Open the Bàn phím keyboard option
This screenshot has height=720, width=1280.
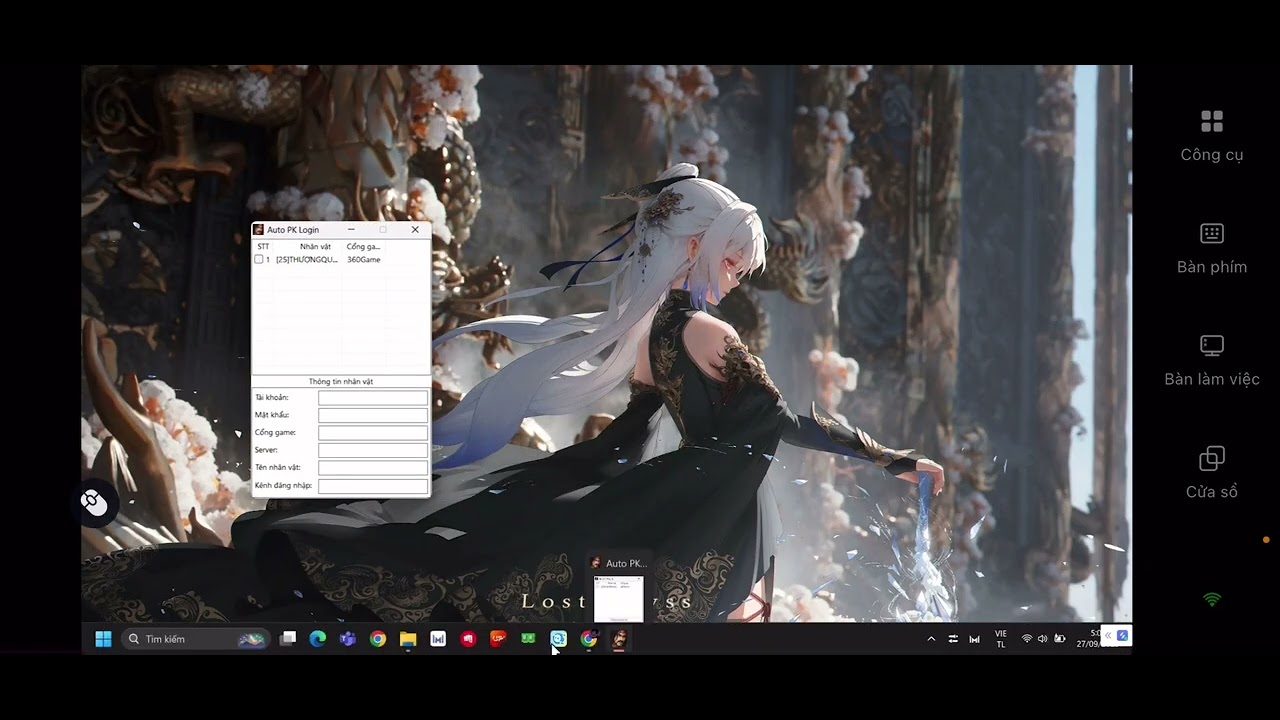(1212, 249)
